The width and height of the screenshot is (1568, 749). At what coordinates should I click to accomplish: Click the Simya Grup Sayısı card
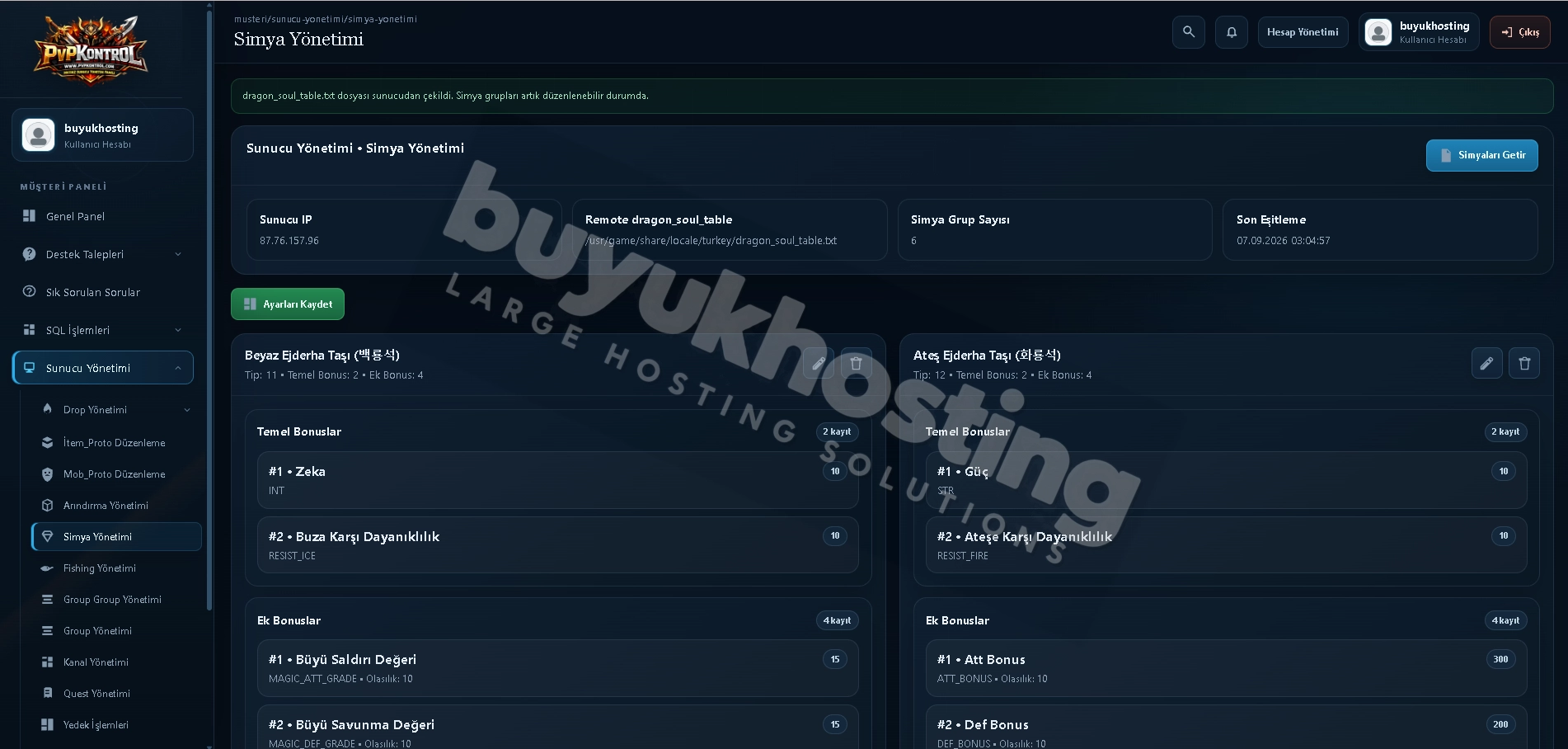[x=1054, y=229]
